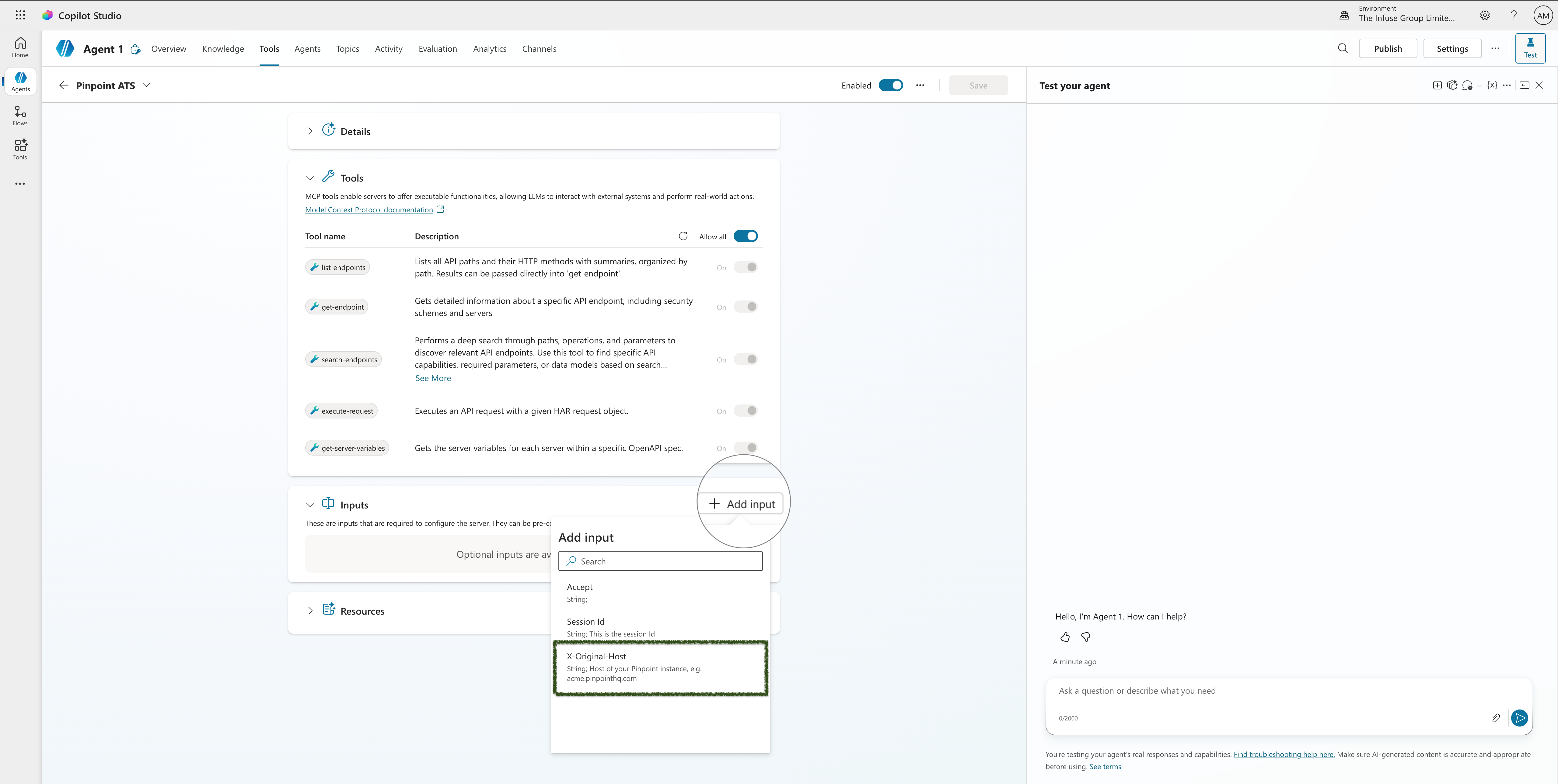Collapse the Tools section
This screenshot has height=784, width=1558.
point(310,178)
